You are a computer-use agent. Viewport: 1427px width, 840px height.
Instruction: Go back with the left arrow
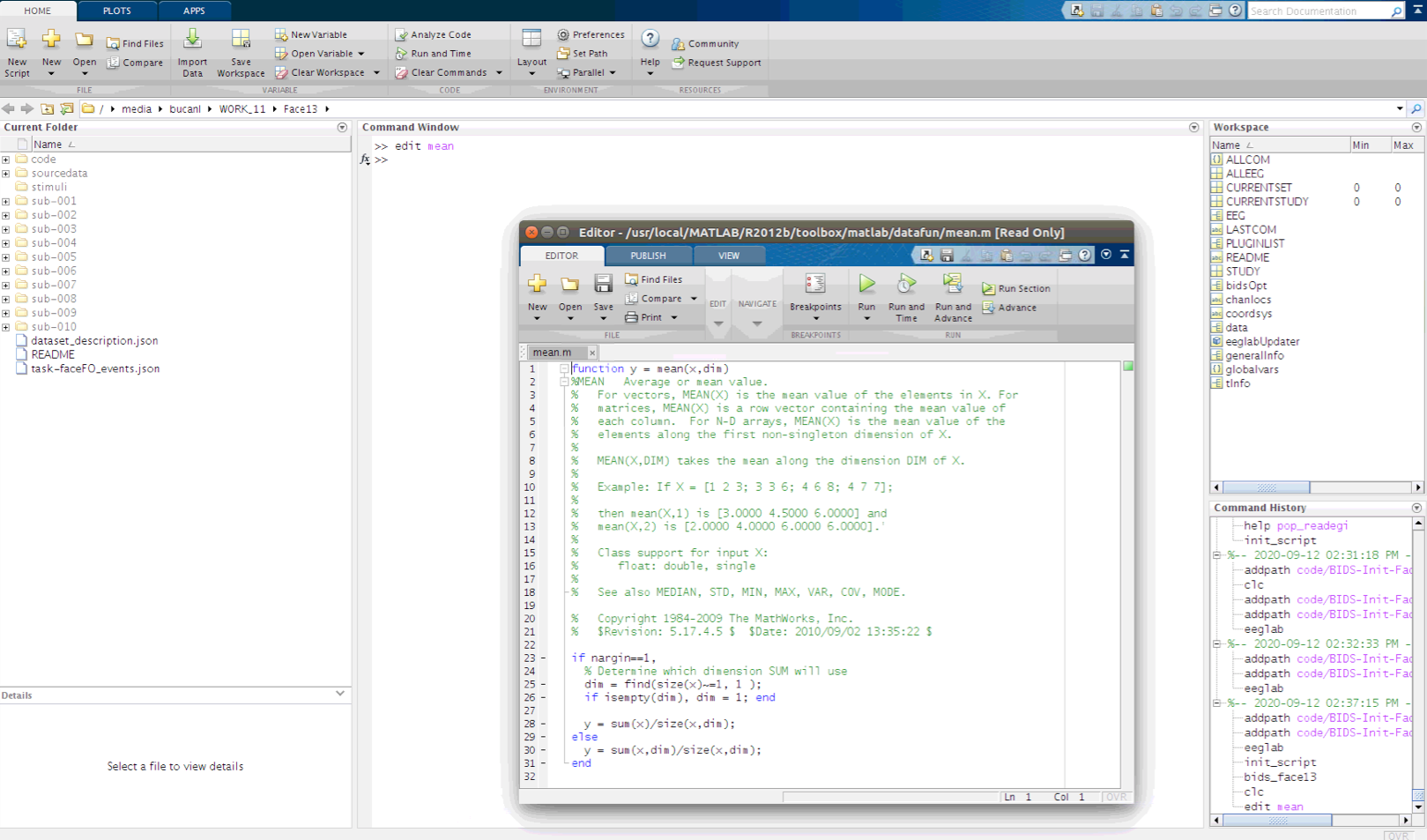tap(8, 108)
